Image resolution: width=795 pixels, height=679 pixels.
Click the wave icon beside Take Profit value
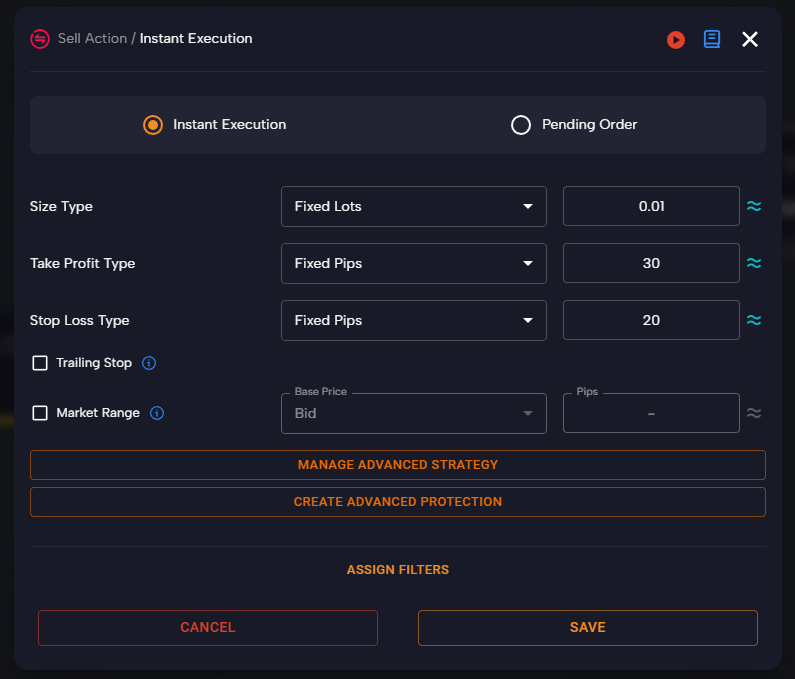coord(754,263)
